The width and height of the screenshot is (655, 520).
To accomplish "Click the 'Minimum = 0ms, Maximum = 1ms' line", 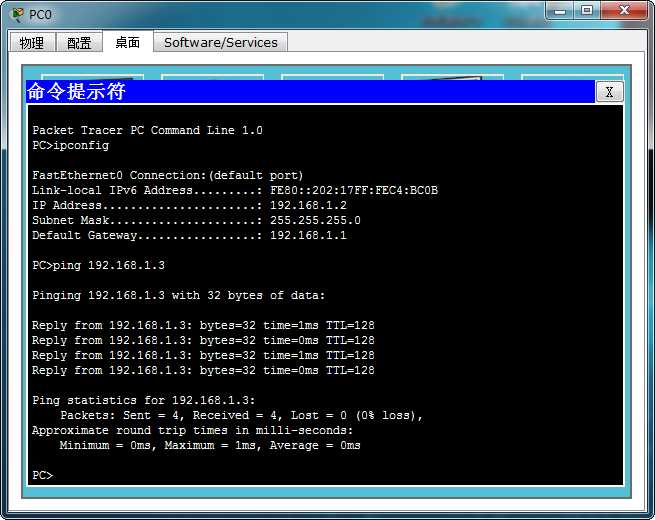I will (210, 446).
